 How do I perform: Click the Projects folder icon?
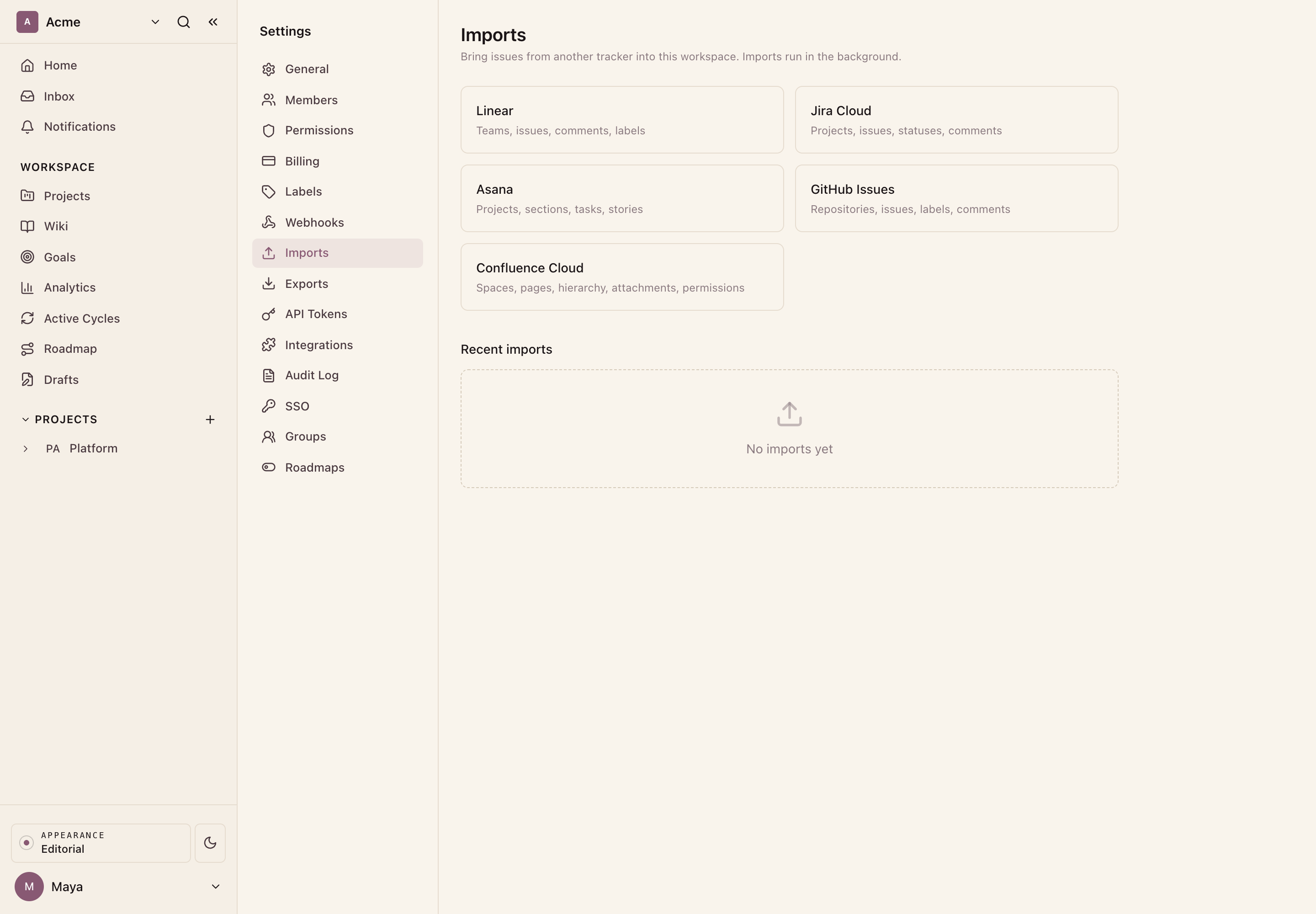27,196
